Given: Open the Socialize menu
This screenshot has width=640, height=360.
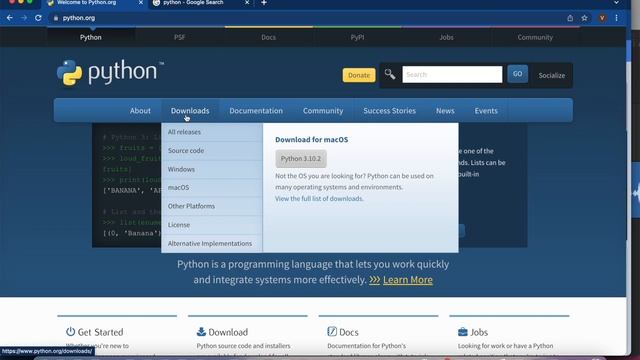Looking at the screenshot, I should [551, 75].
